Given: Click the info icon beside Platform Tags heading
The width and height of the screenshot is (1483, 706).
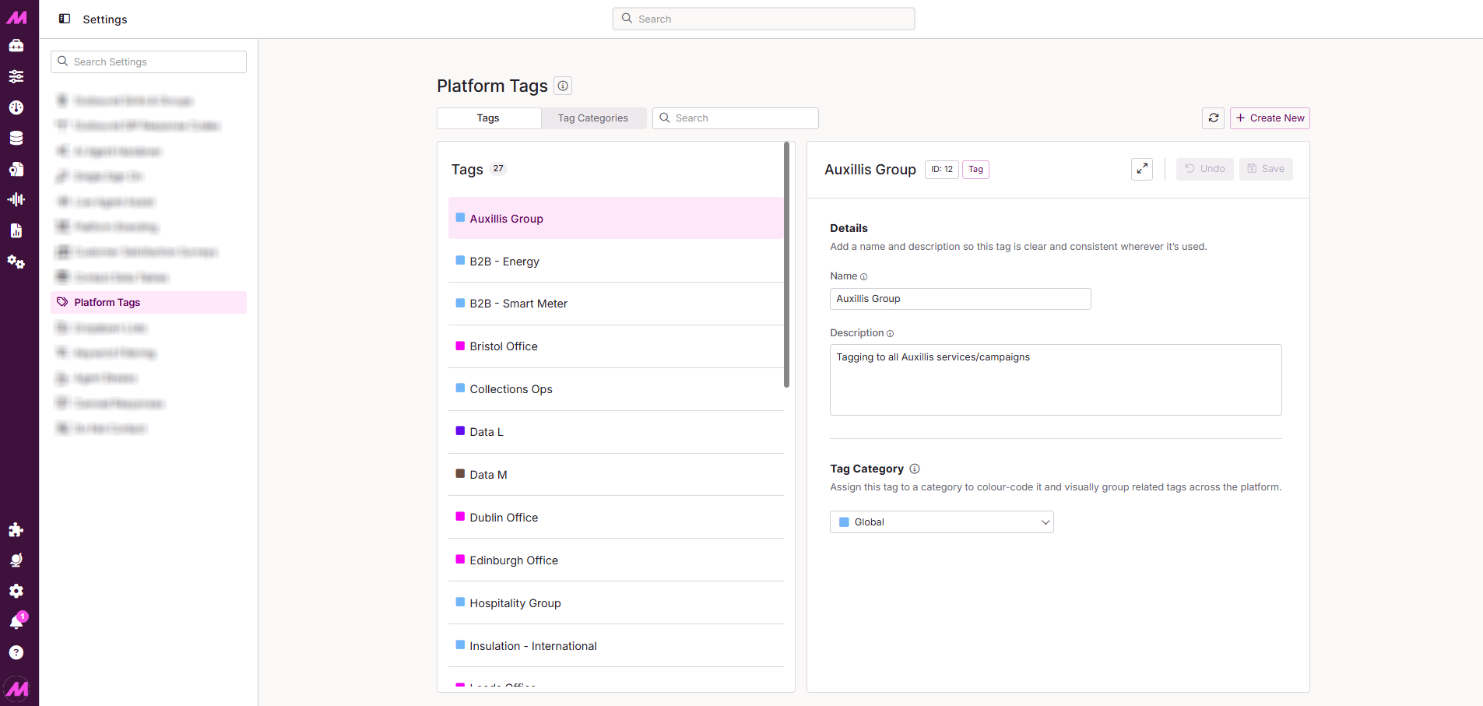Looking at the screenshot, I should coord(563,86).
